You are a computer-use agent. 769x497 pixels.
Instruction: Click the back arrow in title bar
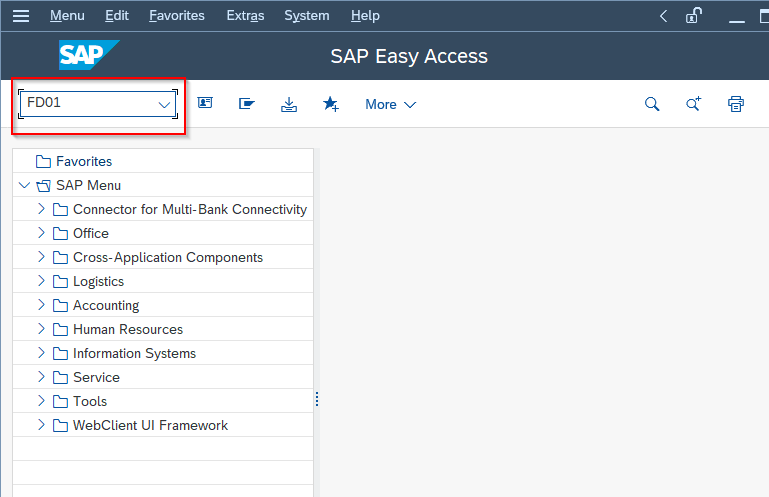point(664,16)
